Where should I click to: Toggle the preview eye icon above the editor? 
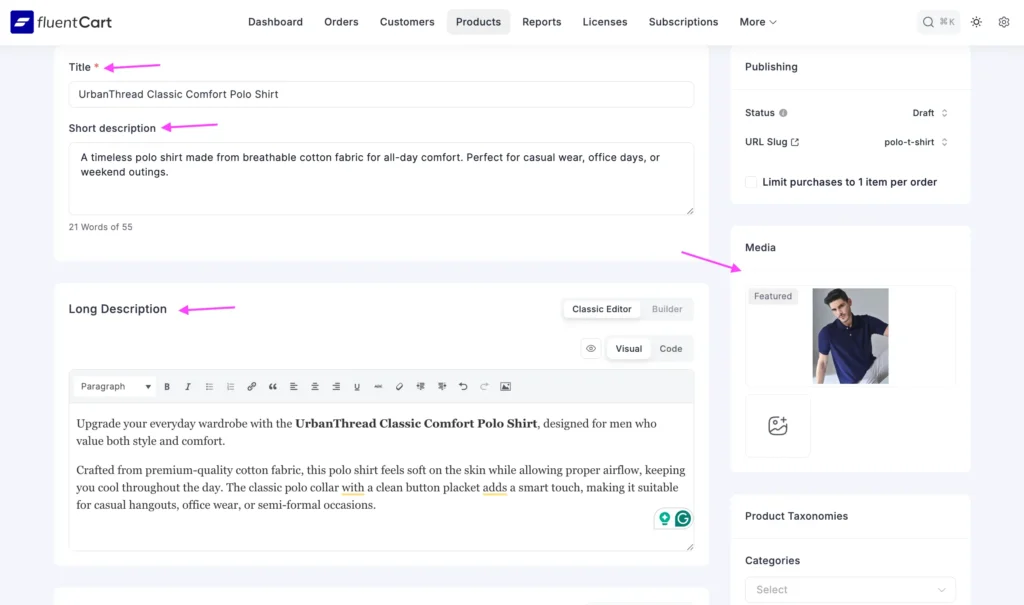pos(592,348)
